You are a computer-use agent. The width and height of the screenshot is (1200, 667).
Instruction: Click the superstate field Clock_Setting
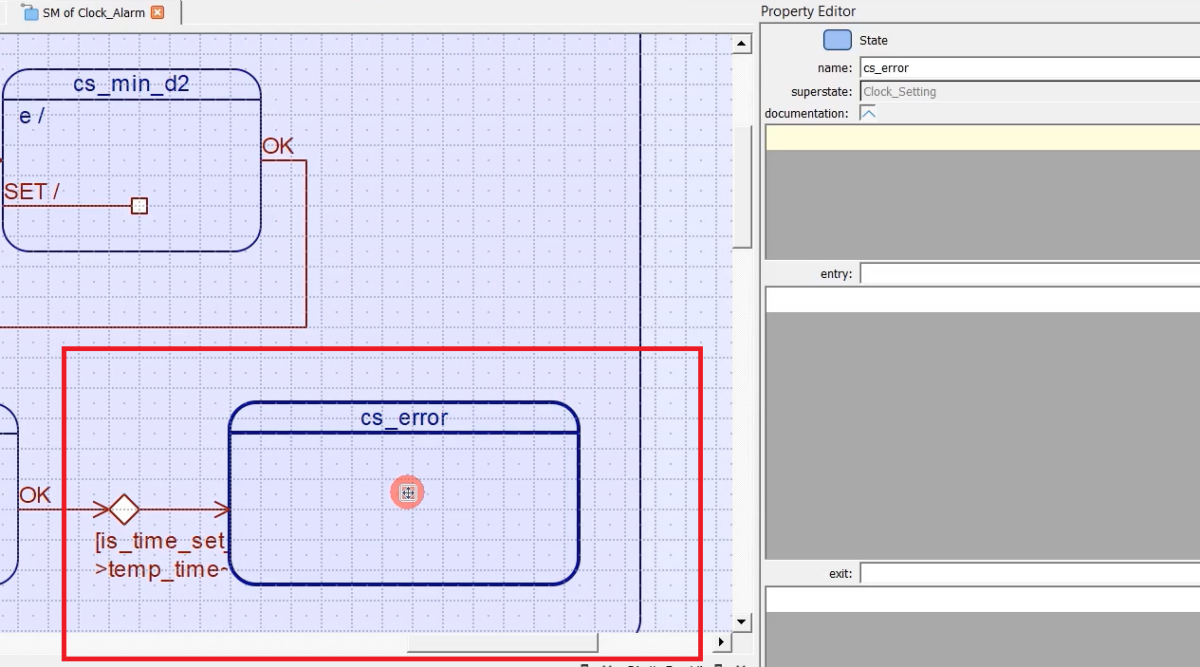pyautogui.click(x=1029, y=91)
